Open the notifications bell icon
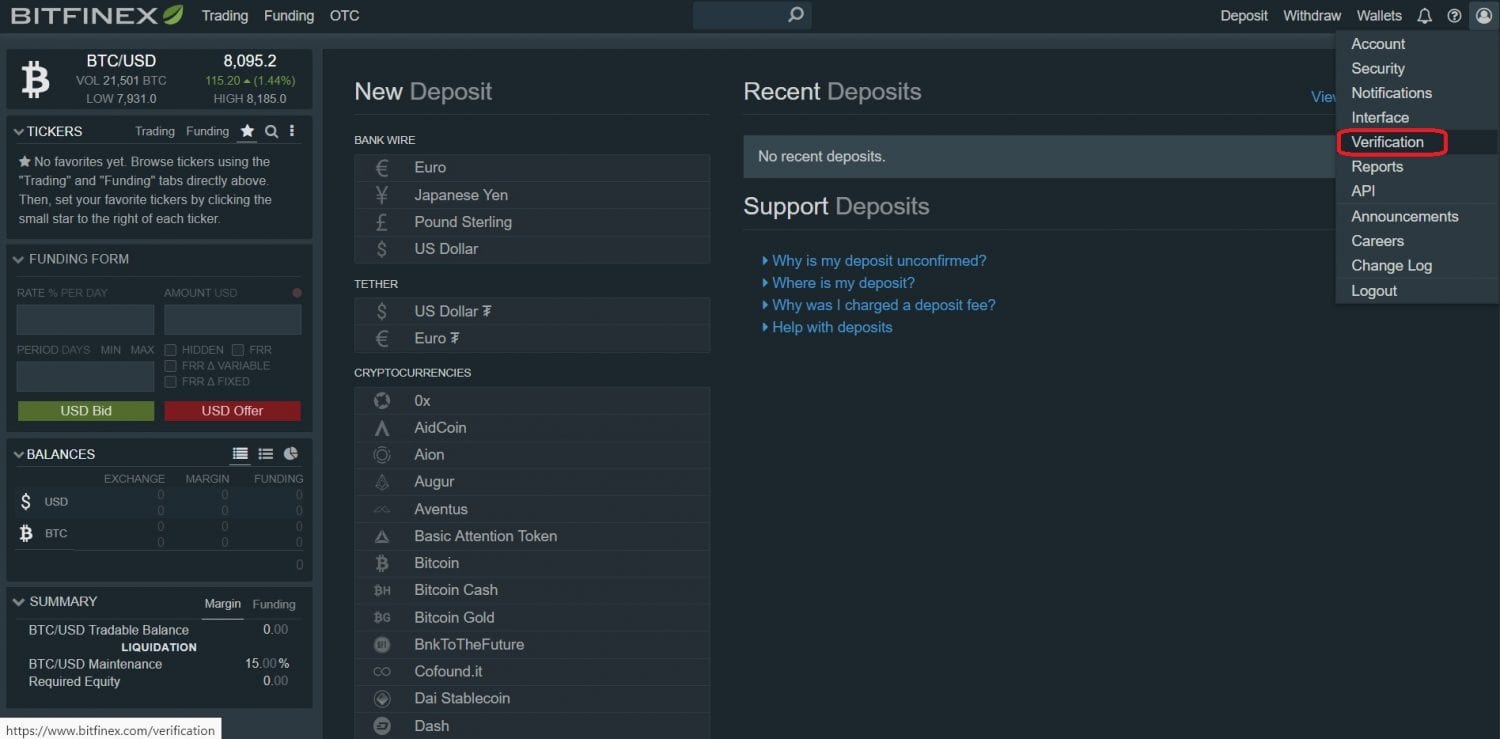Screen dimensions: 1500x739 click(1425, 16)
